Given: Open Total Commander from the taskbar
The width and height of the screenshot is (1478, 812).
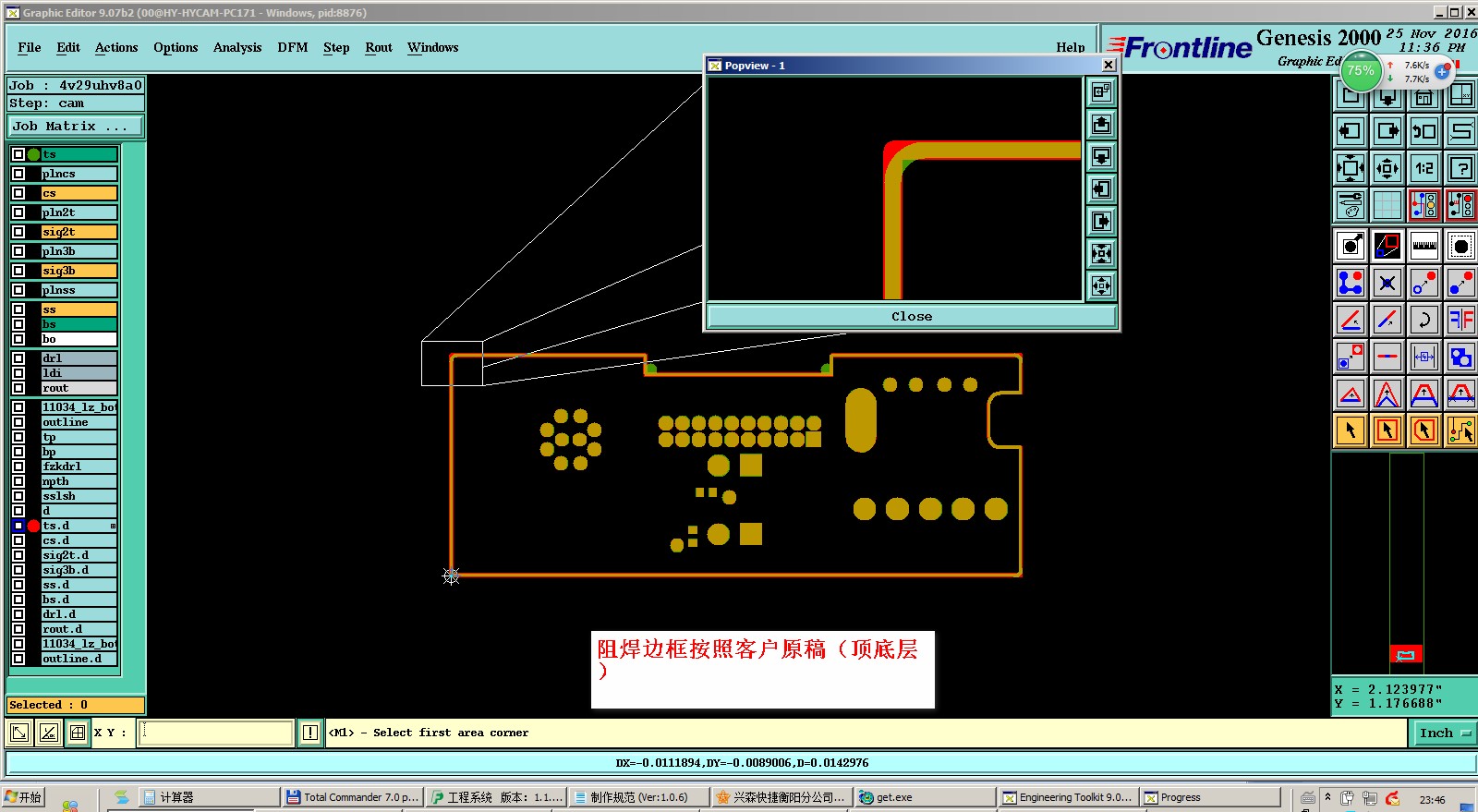Looking at the screenshot, I should tap(352, 797).
